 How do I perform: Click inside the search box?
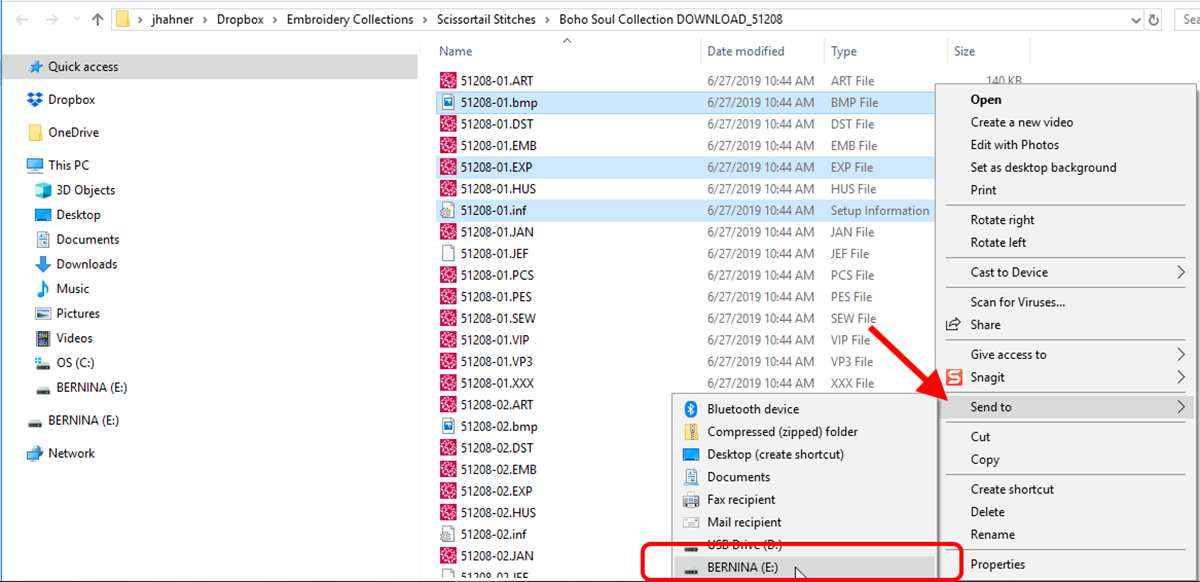[x=1190, y=18]
